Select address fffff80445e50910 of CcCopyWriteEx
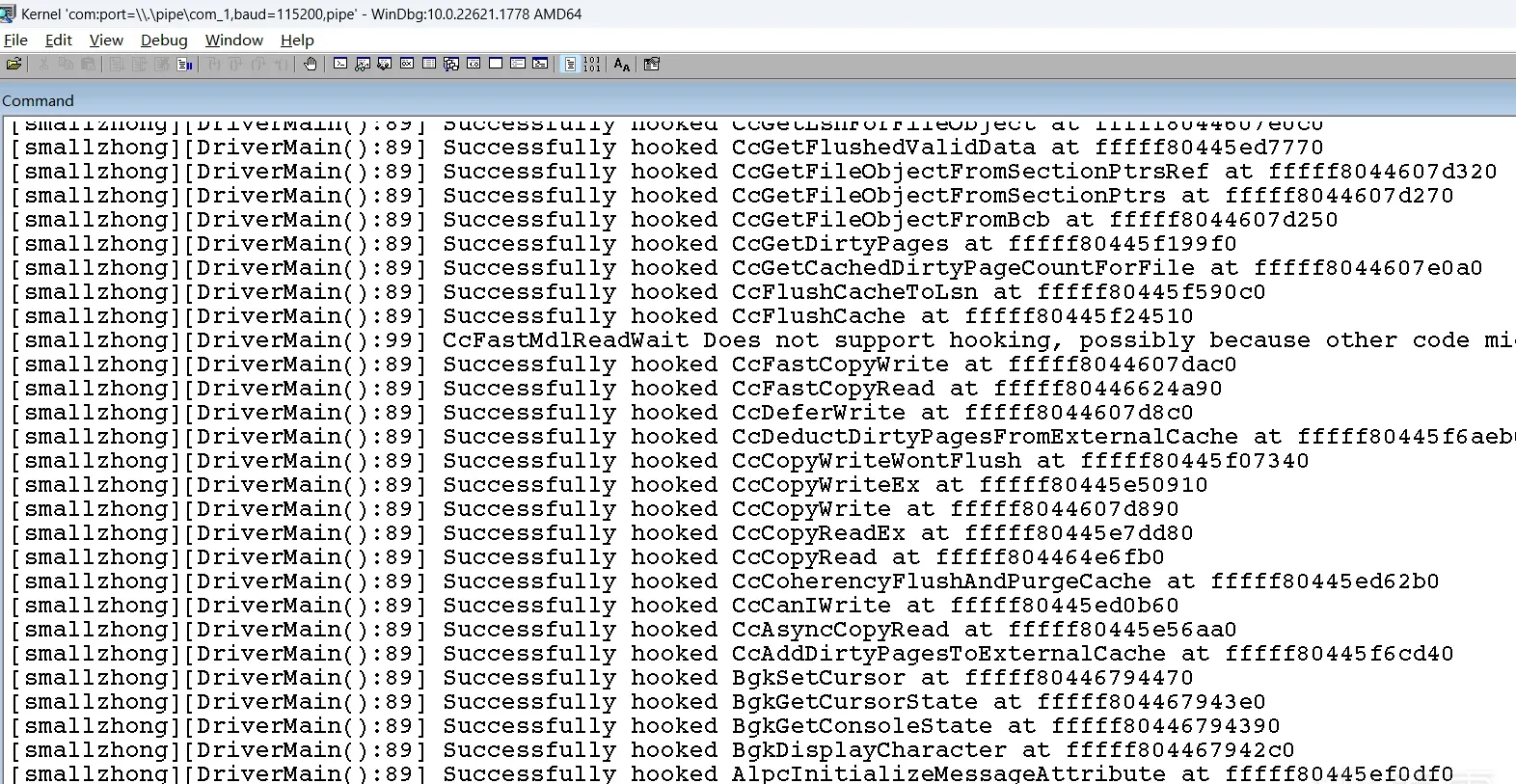 click(1094, 485)
